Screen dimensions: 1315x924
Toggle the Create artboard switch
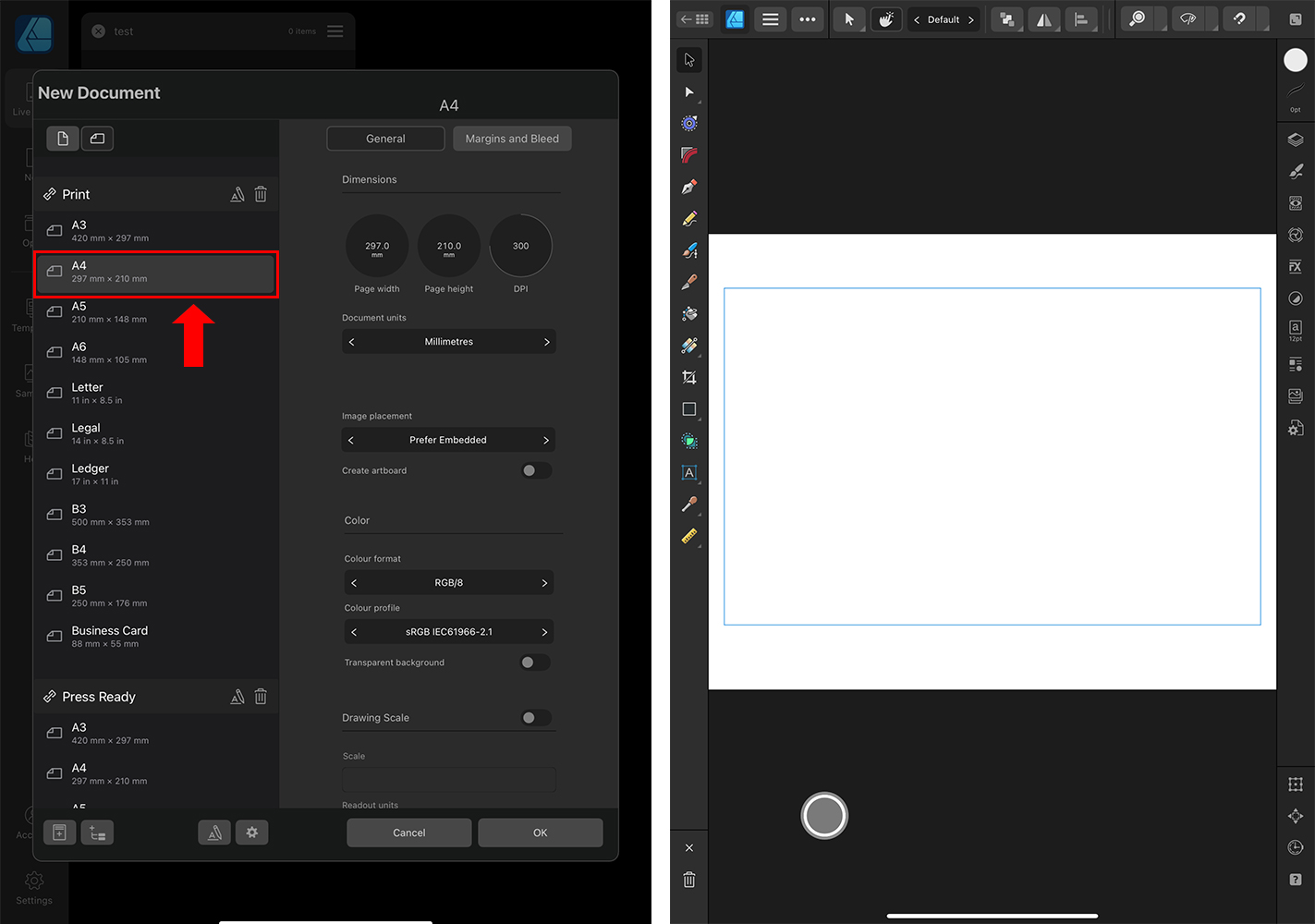point(535,471)
